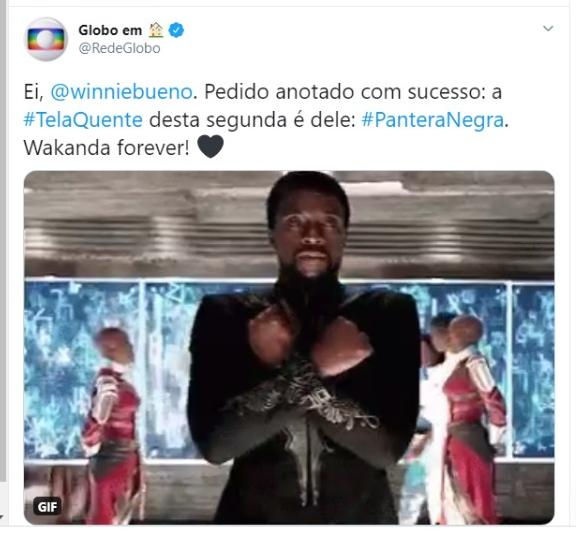Open the #TelaQuente hashtag
This screenshot has height=552, width=576.
[x=83, y=120]
